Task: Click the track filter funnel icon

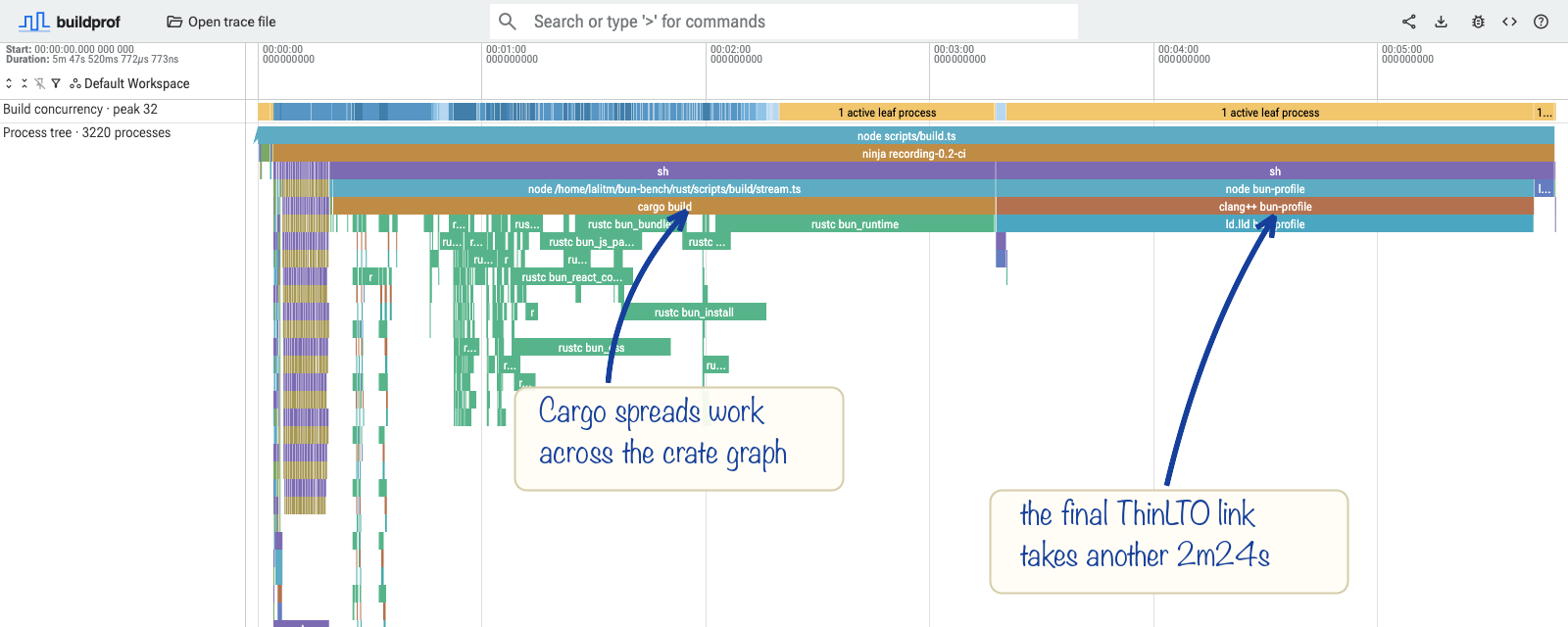Action: tap(56, 84)
